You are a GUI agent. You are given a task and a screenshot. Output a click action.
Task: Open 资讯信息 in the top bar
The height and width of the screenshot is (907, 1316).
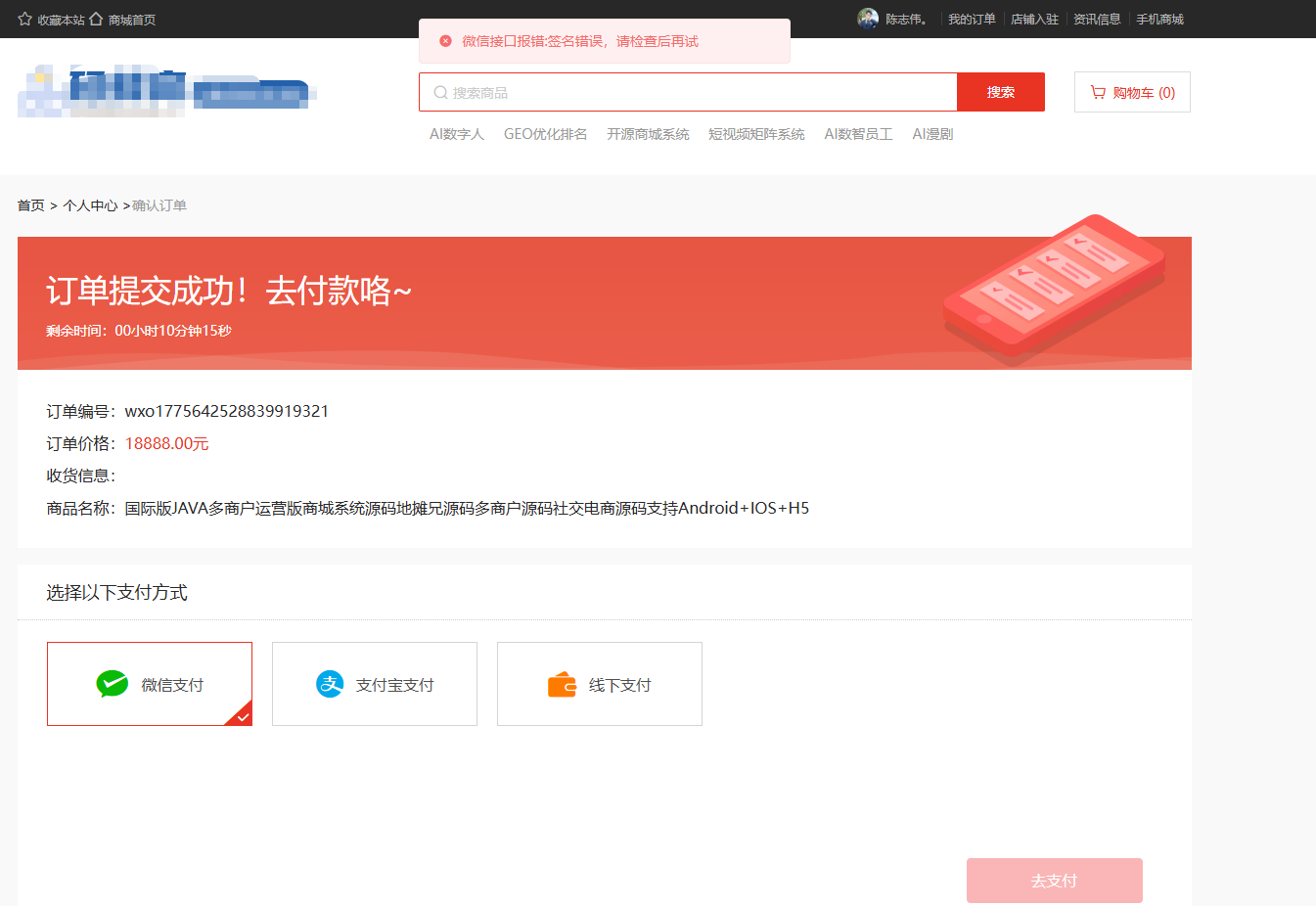click(1097, 20)
